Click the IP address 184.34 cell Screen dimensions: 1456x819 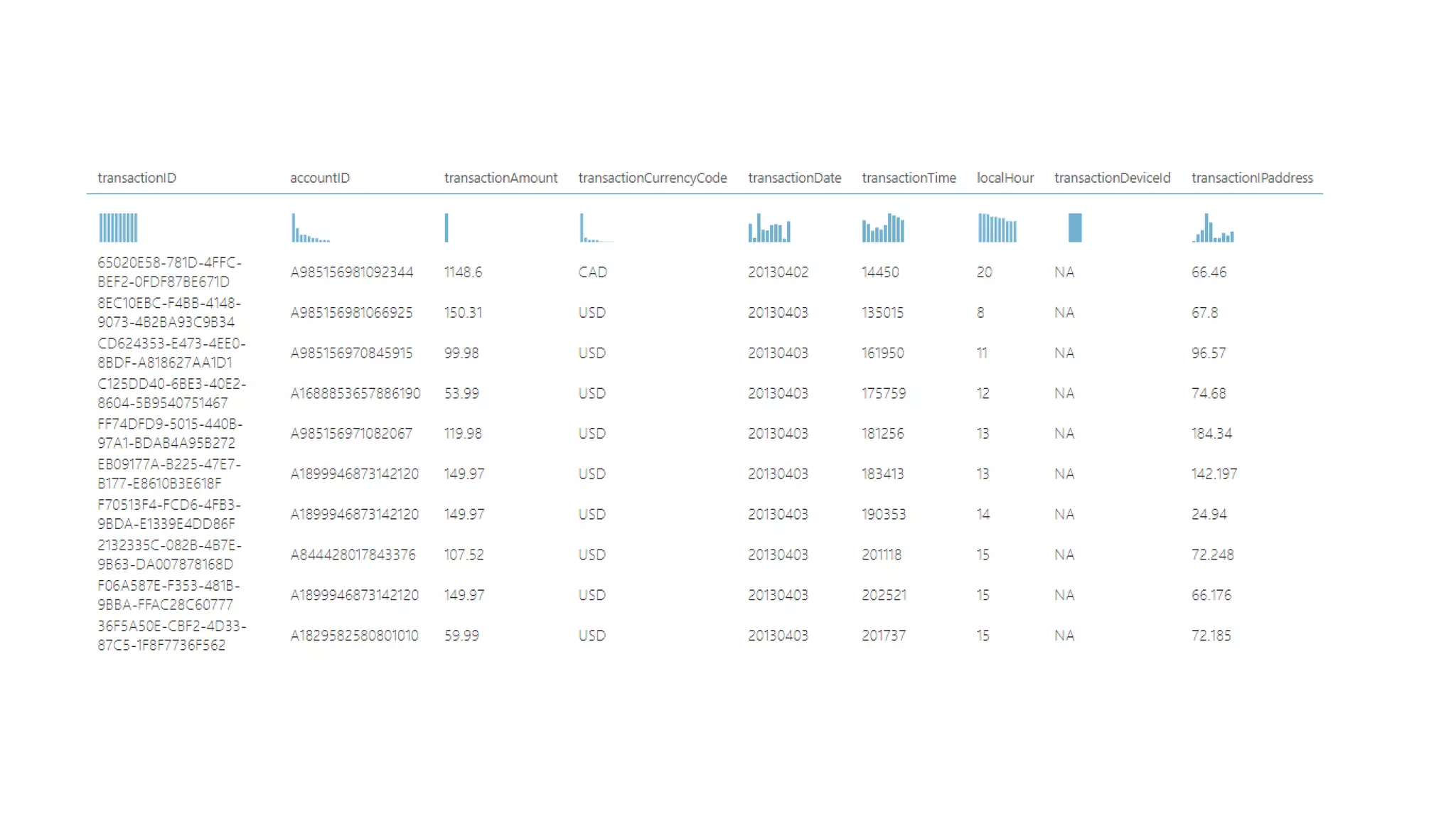pos(1211,434)
